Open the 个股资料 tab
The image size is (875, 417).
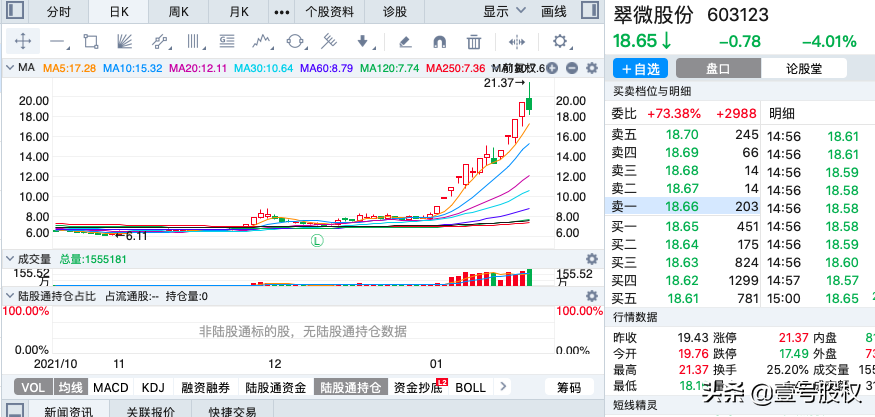329,11
